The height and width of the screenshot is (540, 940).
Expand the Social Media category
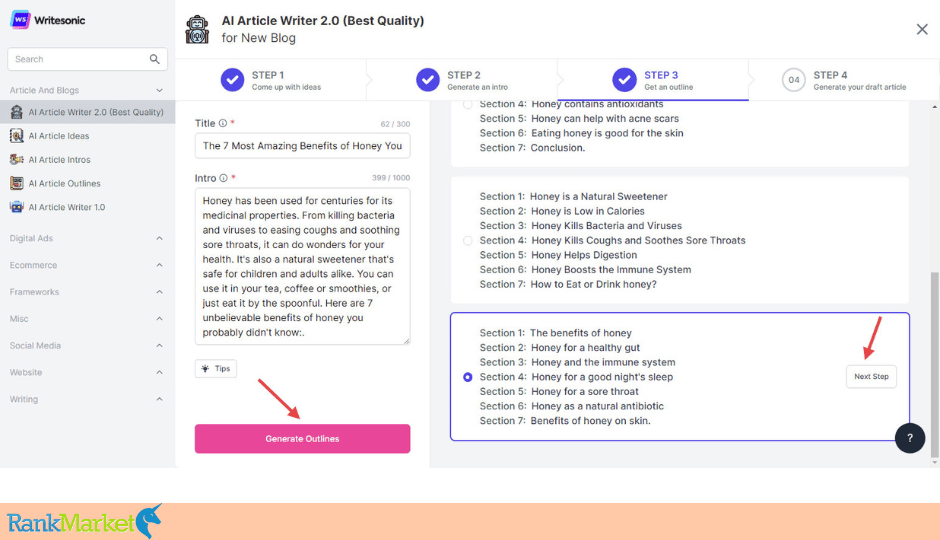[x=159, y=345]
